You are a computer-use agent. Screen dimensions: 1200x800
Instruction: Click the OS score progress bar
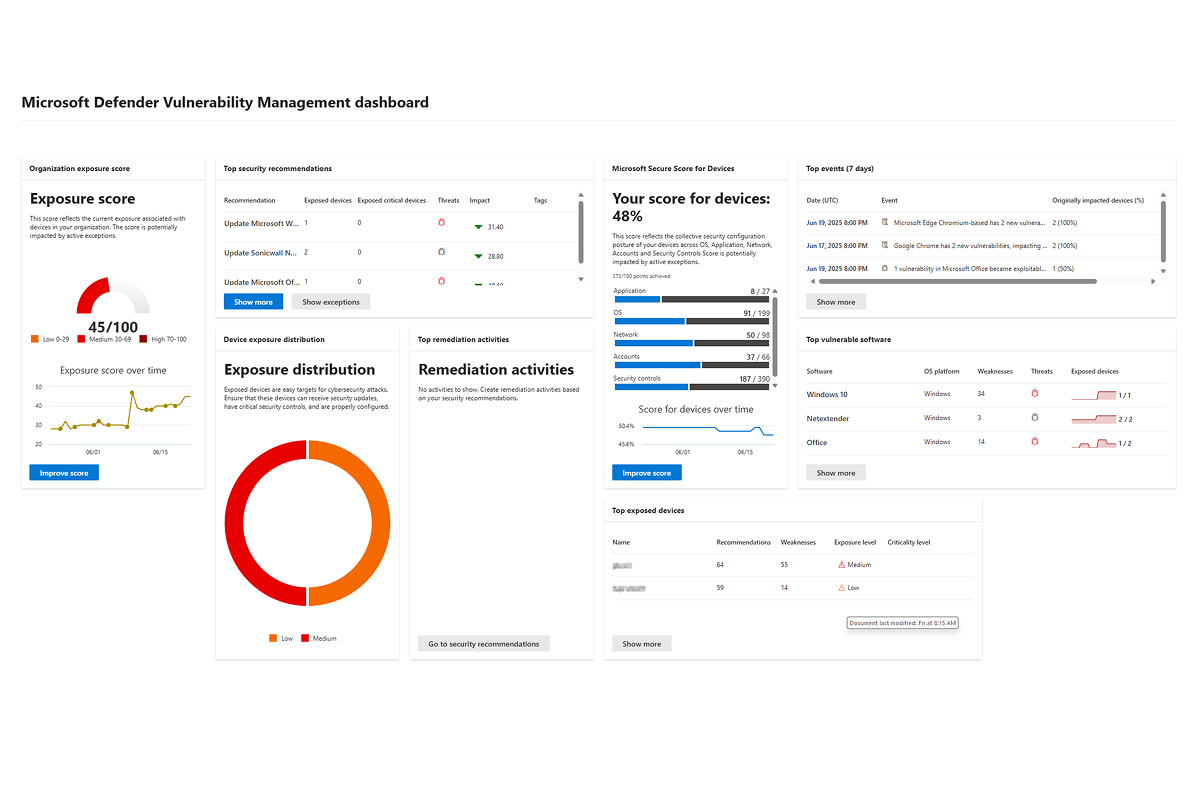coord(691,321)
